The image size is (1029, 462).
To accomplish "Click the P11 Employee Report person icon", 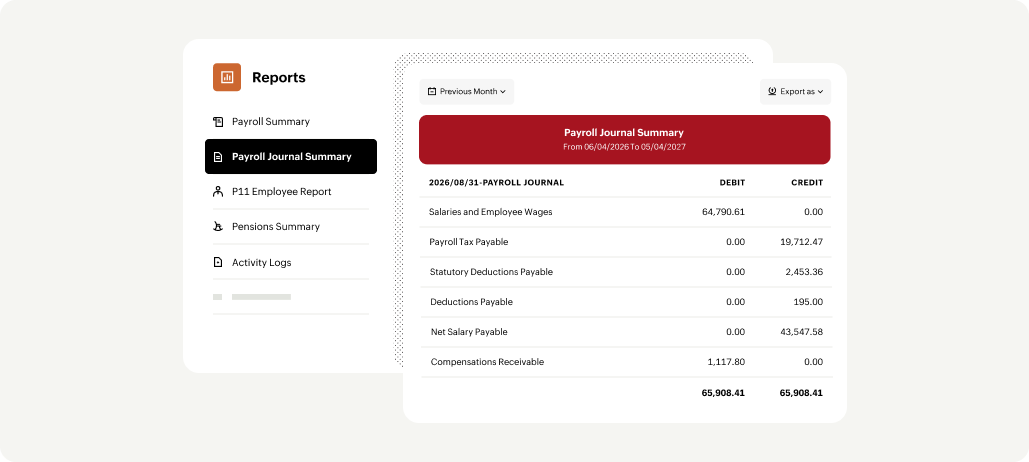I will [218, 192].
